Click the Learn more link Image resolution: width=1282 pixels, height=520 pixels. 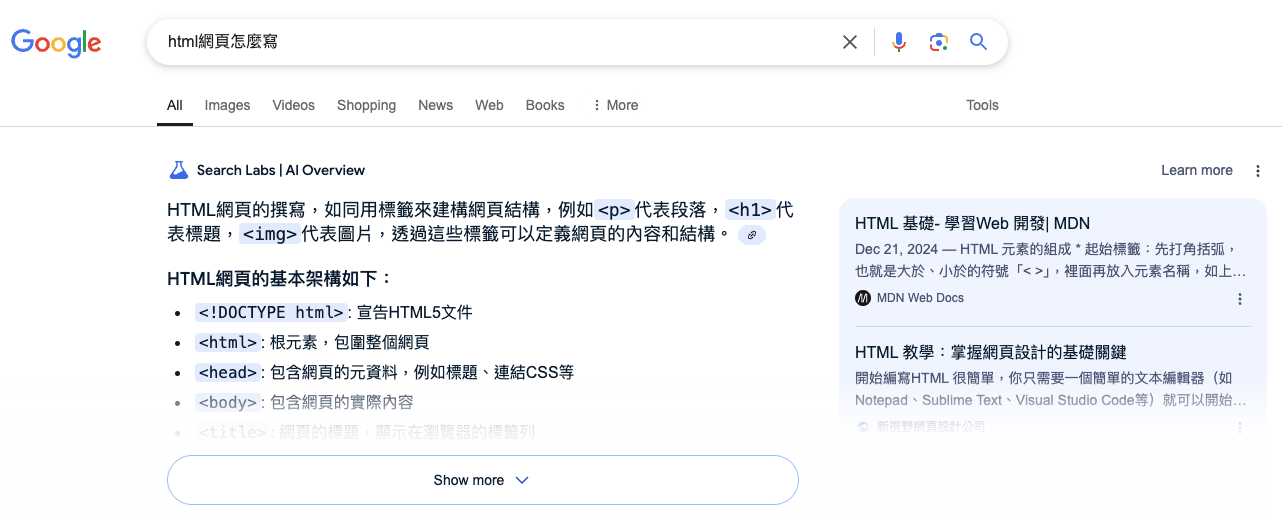click(1196, 170)
